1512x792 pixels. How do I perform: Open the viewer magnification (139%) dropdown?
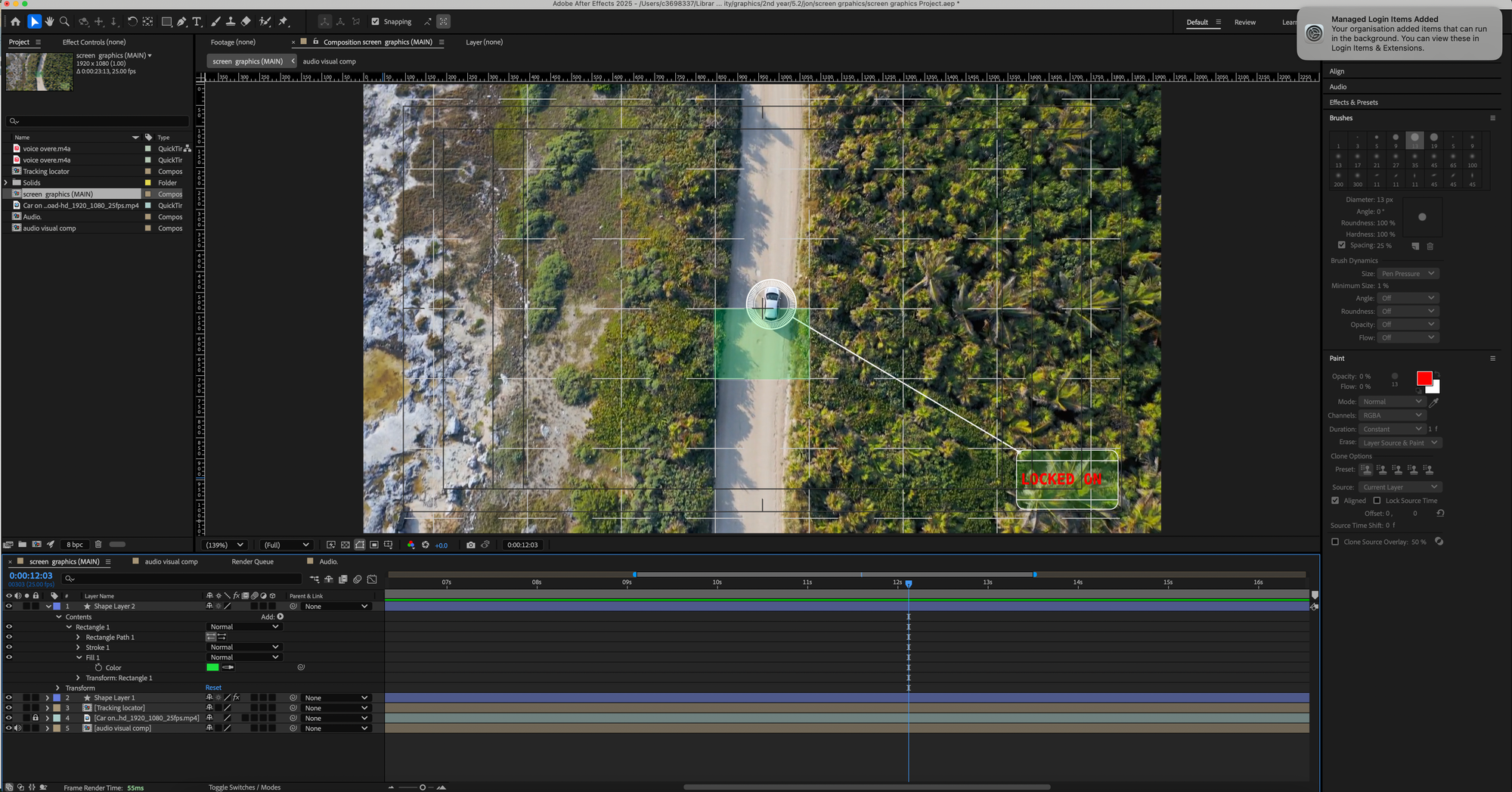tap(225, 545)
